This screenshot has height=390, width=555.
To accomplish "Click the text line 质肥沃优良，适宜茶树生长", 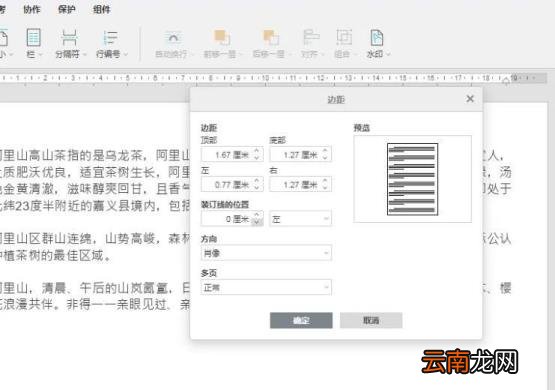I will coord(95,172).
